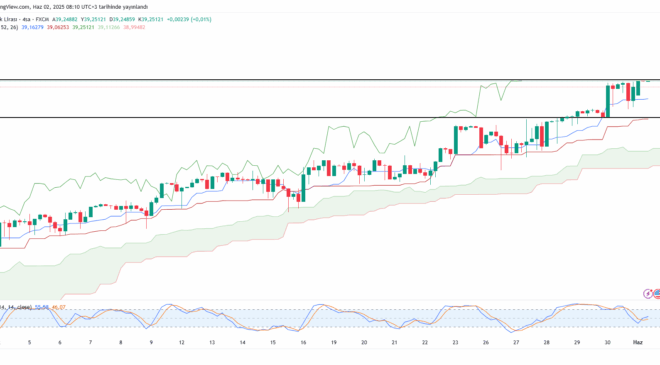Click the date label 27 on time axis
The width and height of the screenshot is (660, 365).
516,343
